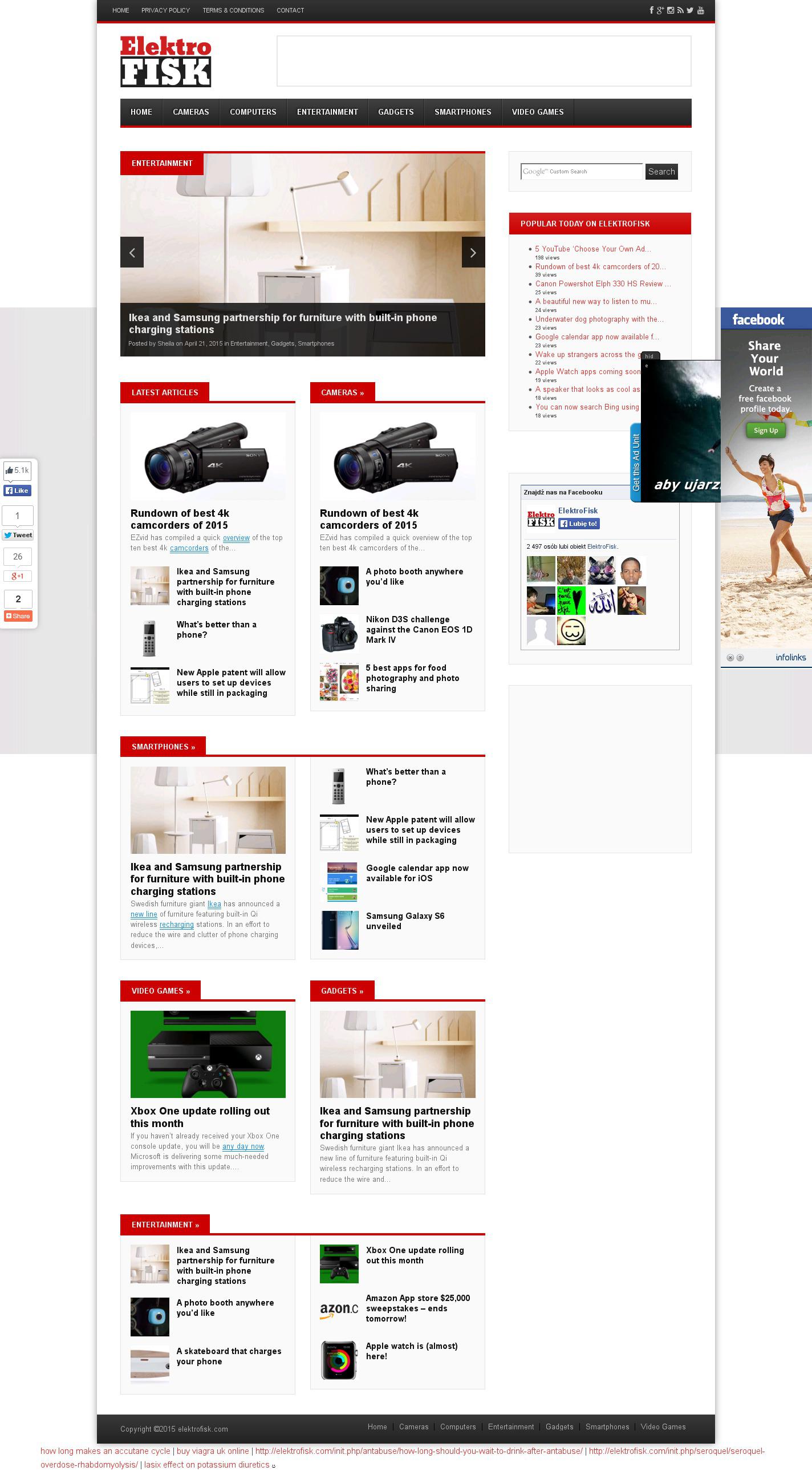Open the Twitter bird icon in header
This screenshot has height=1471, width=812.
pyautogui.click(x=690, y=10)
